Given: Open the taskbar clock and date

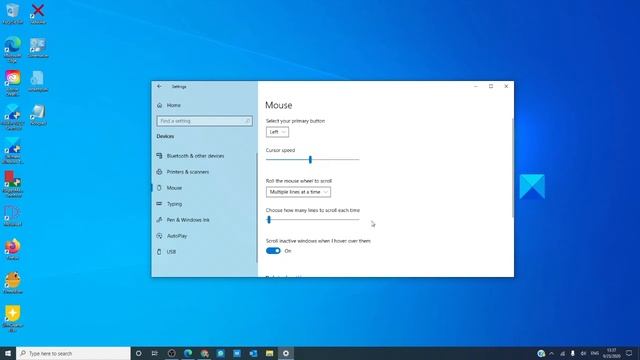Looking at the screenshot, I should click(611, 353).
